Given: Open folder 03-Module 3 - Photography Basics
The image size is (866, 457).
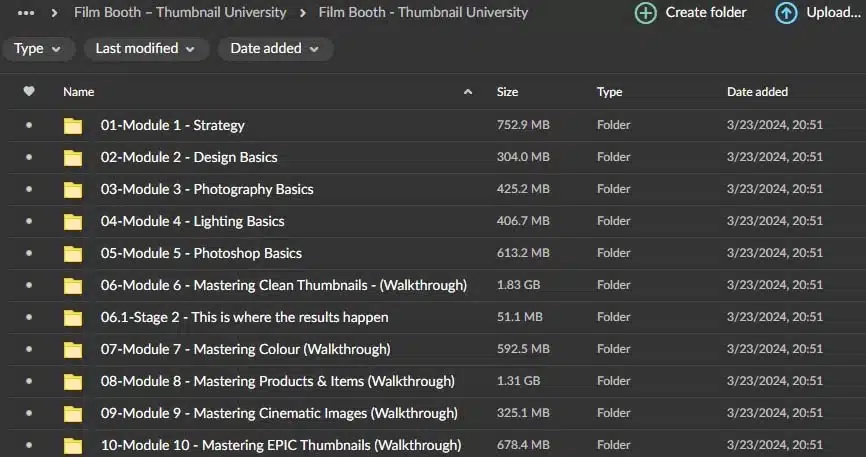Looking at the screenshot, I should pos(207,190).
